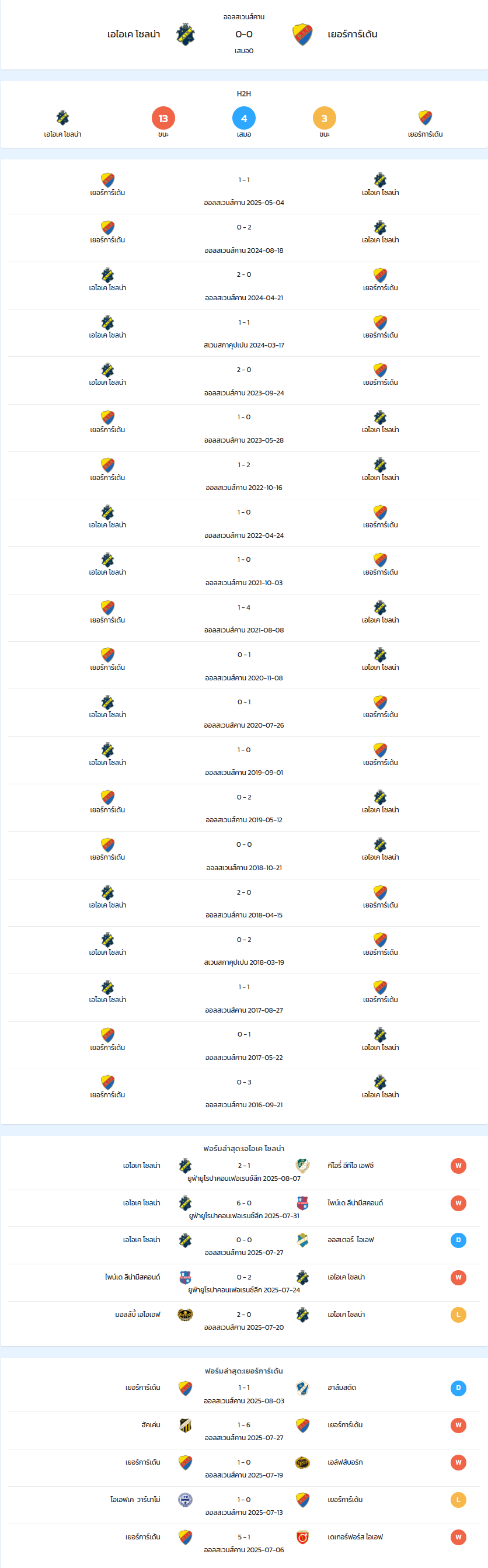Screen dimensions: 488x1568
Task: Click Djurgården crest in match header
Action: 302,34
